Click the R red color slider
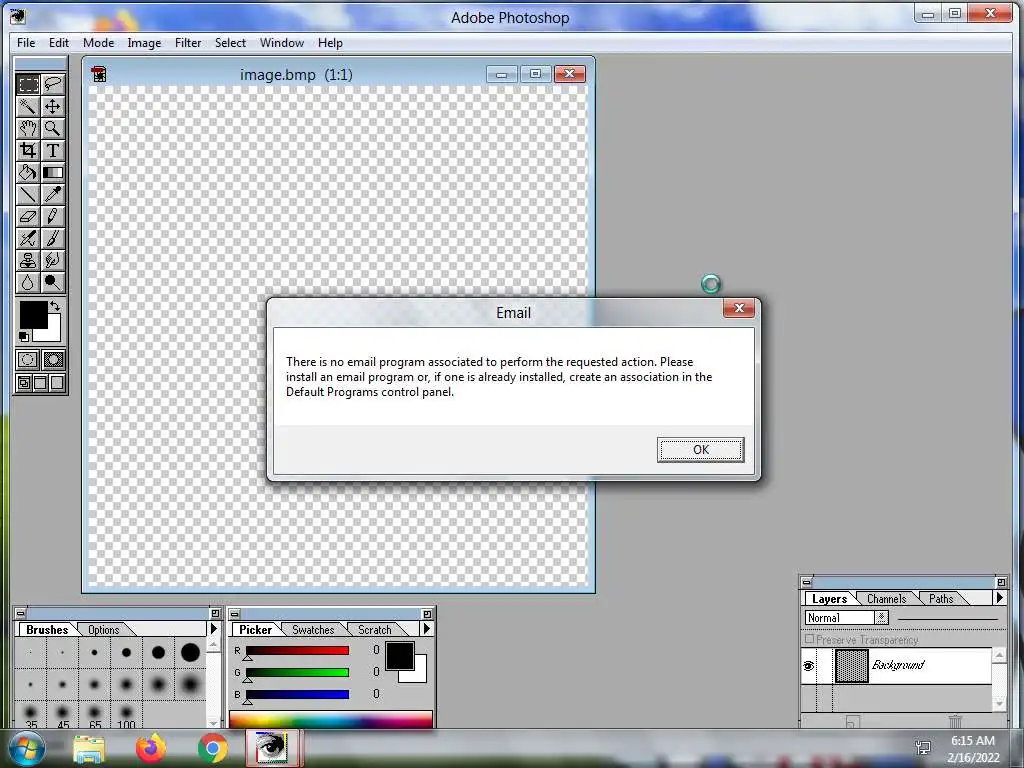Image resolution: width=1024 pixels, height=768 pixels. coord(297,650)
